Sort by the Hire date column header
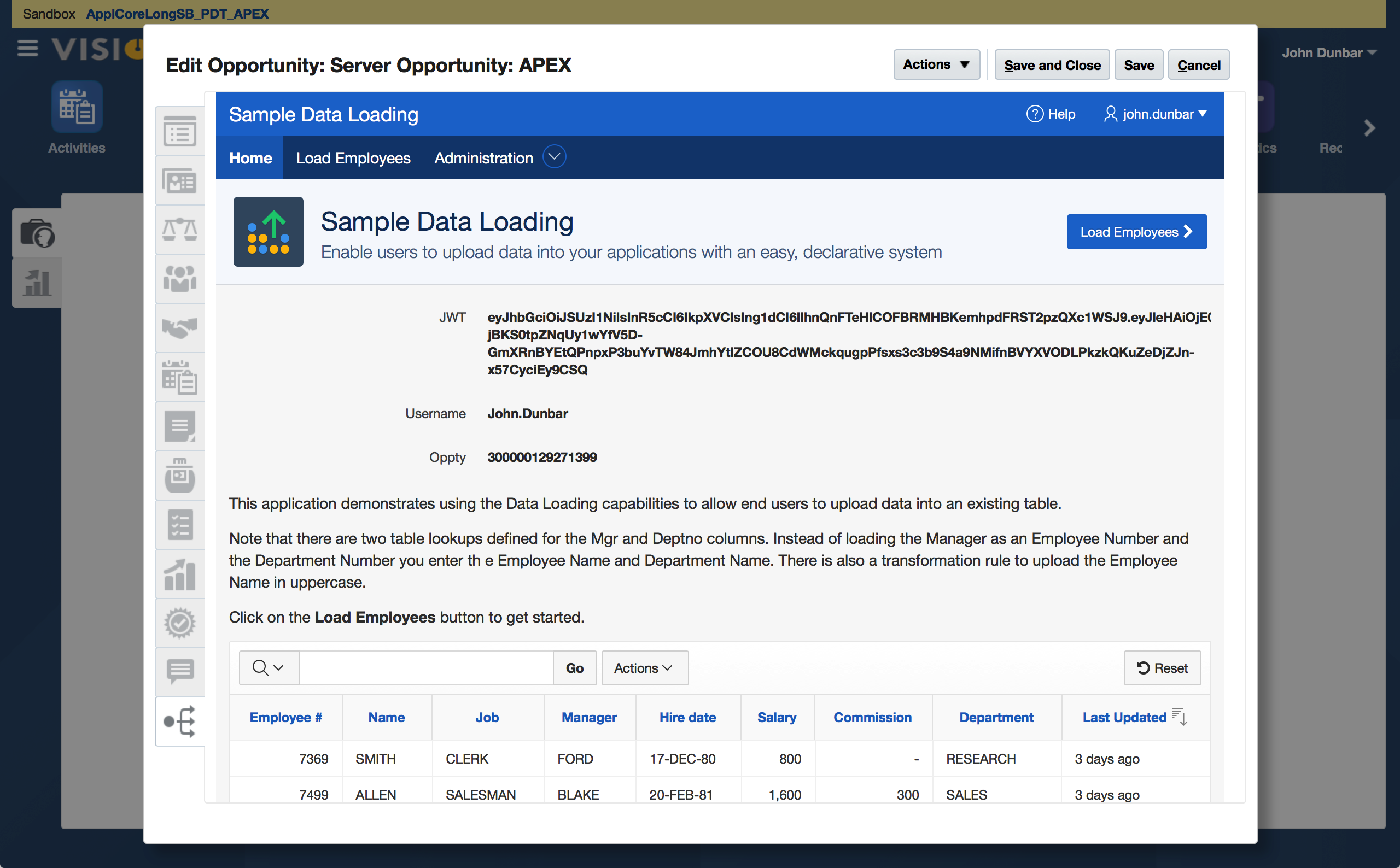 point(687,717)
